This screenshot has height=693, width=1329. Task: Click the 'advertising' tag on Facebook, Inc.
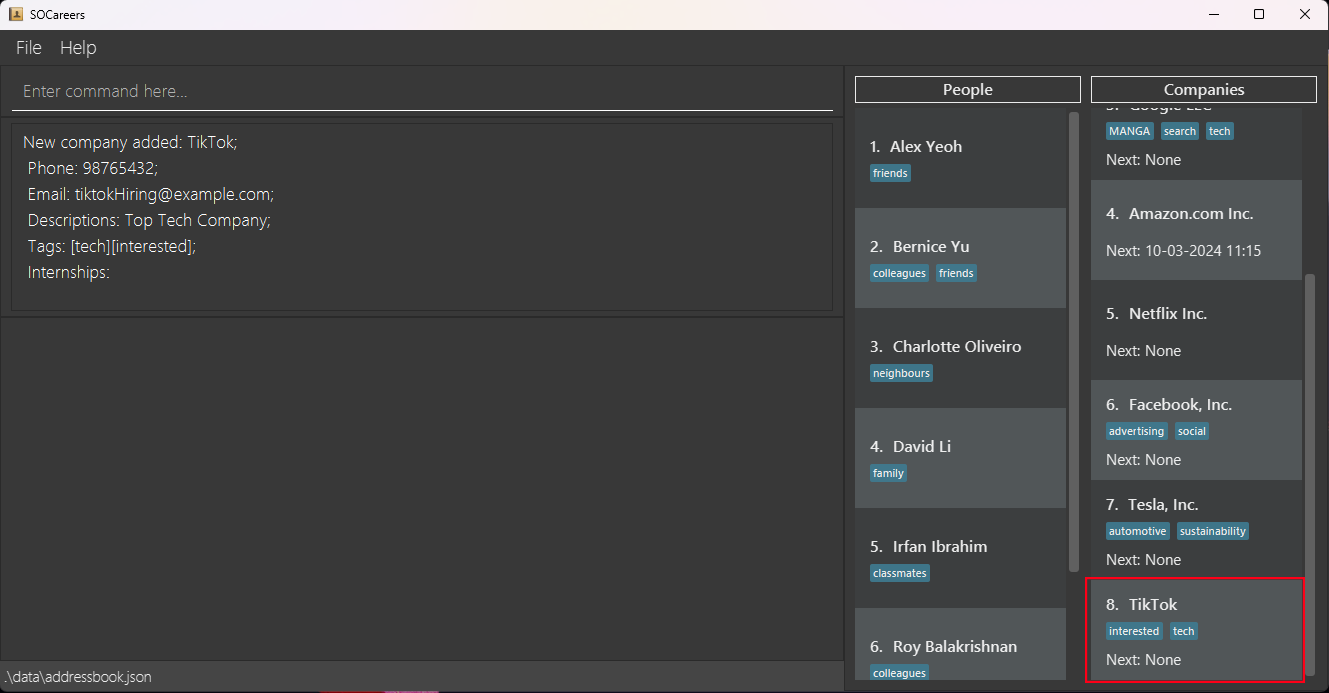pos(1137,430)
